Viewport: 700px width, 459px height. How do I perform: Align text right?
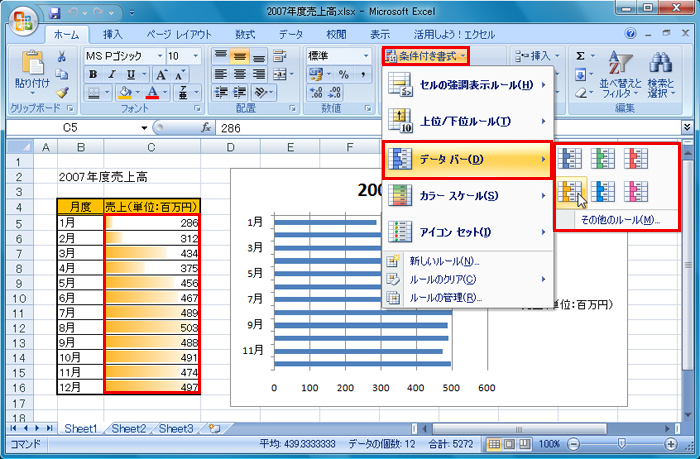[258, 75]
